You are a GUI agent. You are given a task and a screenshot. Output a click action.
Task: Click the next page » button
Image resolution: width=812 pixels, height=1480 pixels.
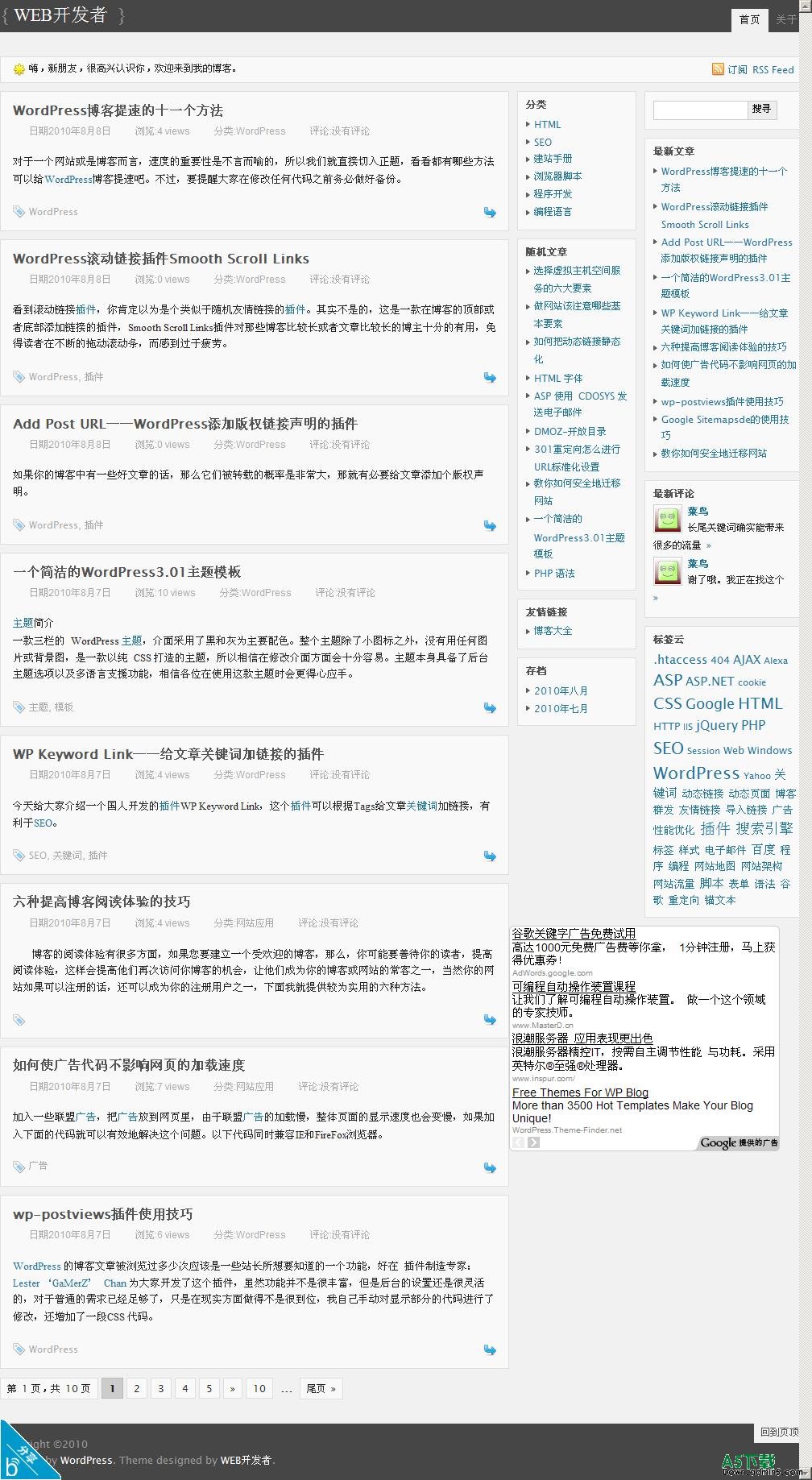click(233, 1388)
